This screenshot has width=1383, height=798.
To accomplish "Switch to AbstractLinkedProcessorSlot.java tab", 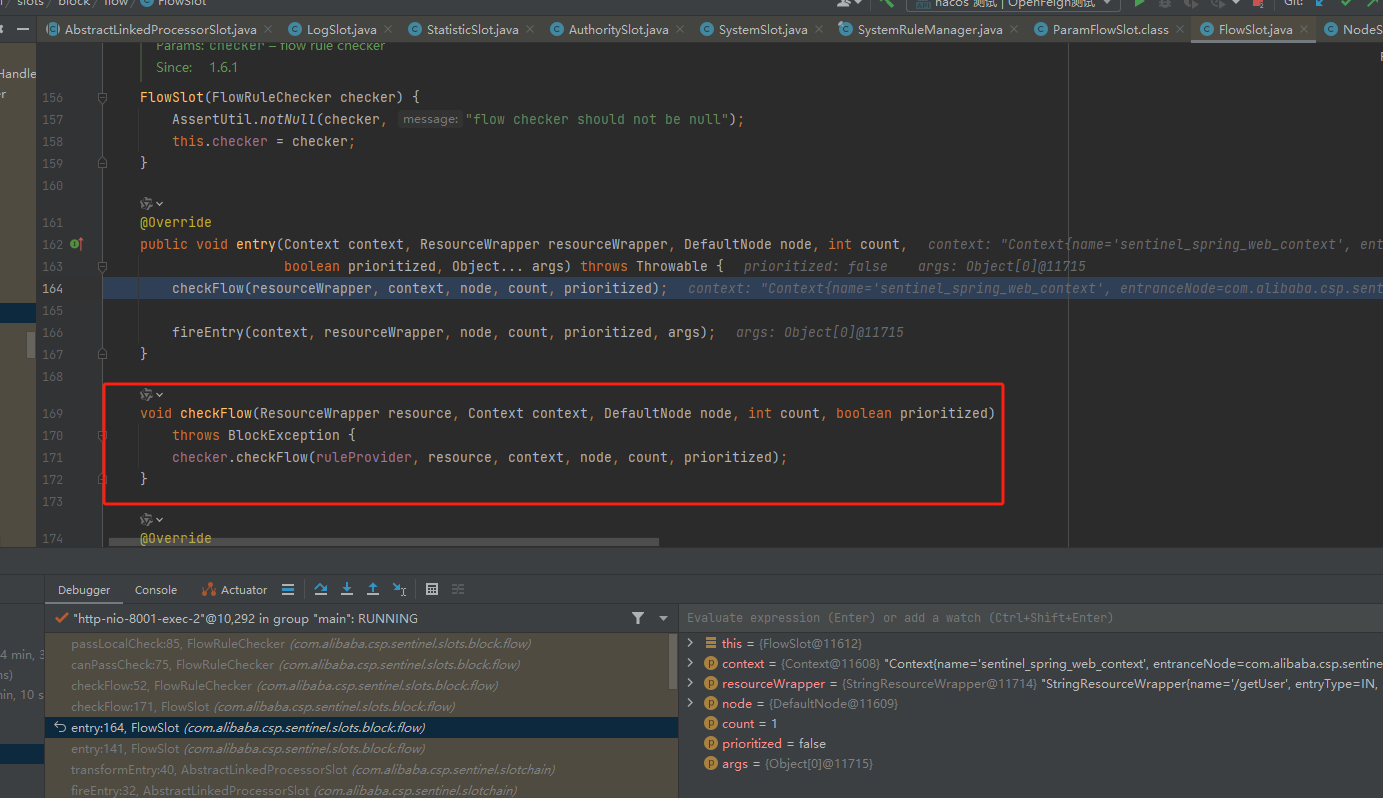I will coord(161,29).
